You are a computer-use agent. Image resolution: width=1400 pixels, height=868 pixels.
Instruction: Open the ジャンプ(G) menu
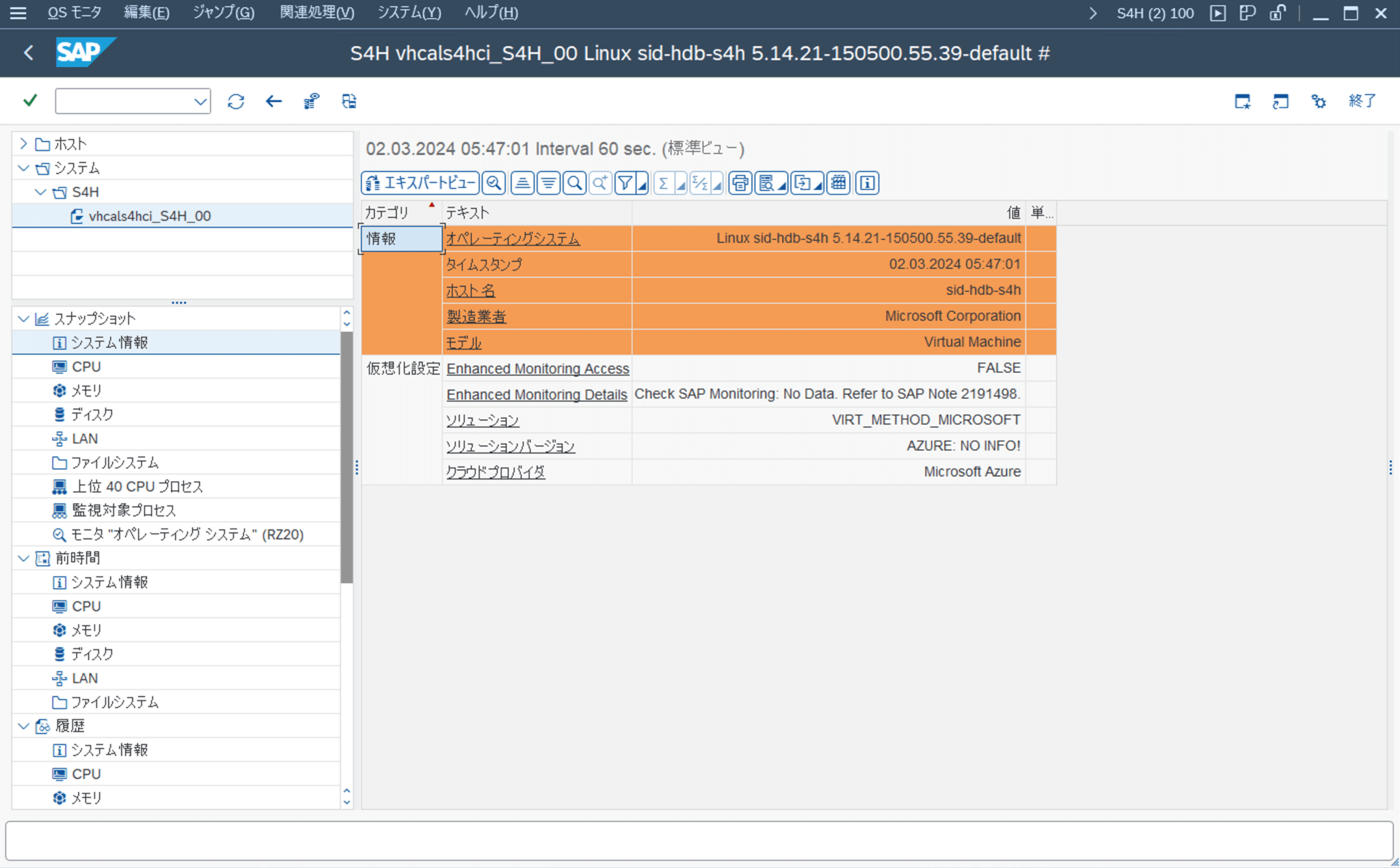(x=223, y=13)
